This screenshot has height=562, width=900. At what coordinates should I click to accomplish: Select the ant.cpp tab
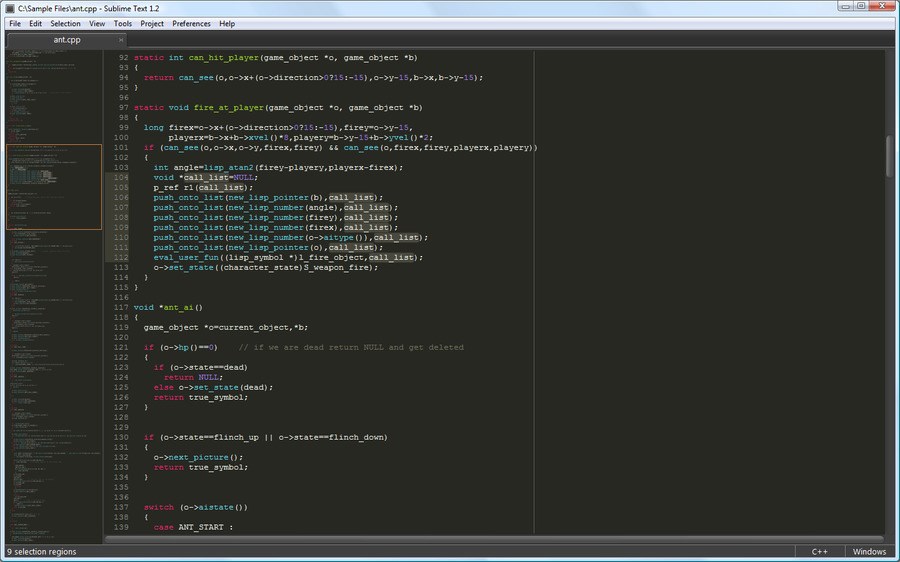67,40
